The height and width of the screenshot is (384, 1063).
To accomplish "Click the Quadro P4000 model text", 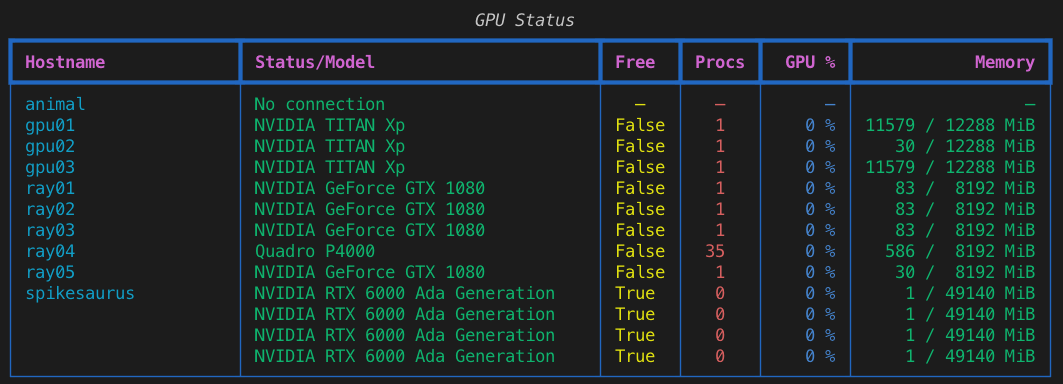I will pos(315,252).
